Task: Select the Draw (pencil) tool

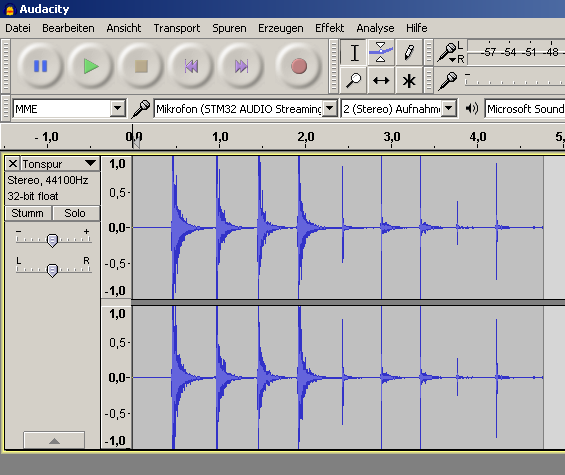Action: click(x=409, y=53)
